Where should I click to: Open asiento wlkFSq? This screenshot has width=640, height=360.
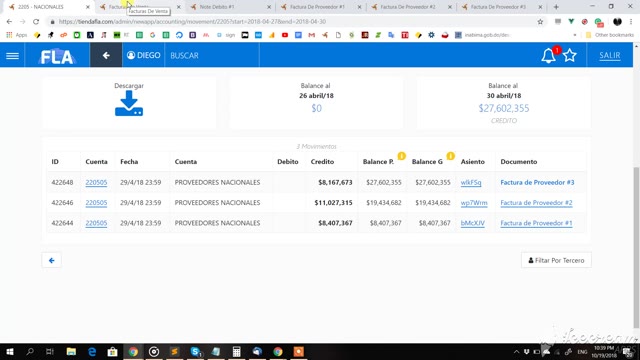[x=471, y=182]
